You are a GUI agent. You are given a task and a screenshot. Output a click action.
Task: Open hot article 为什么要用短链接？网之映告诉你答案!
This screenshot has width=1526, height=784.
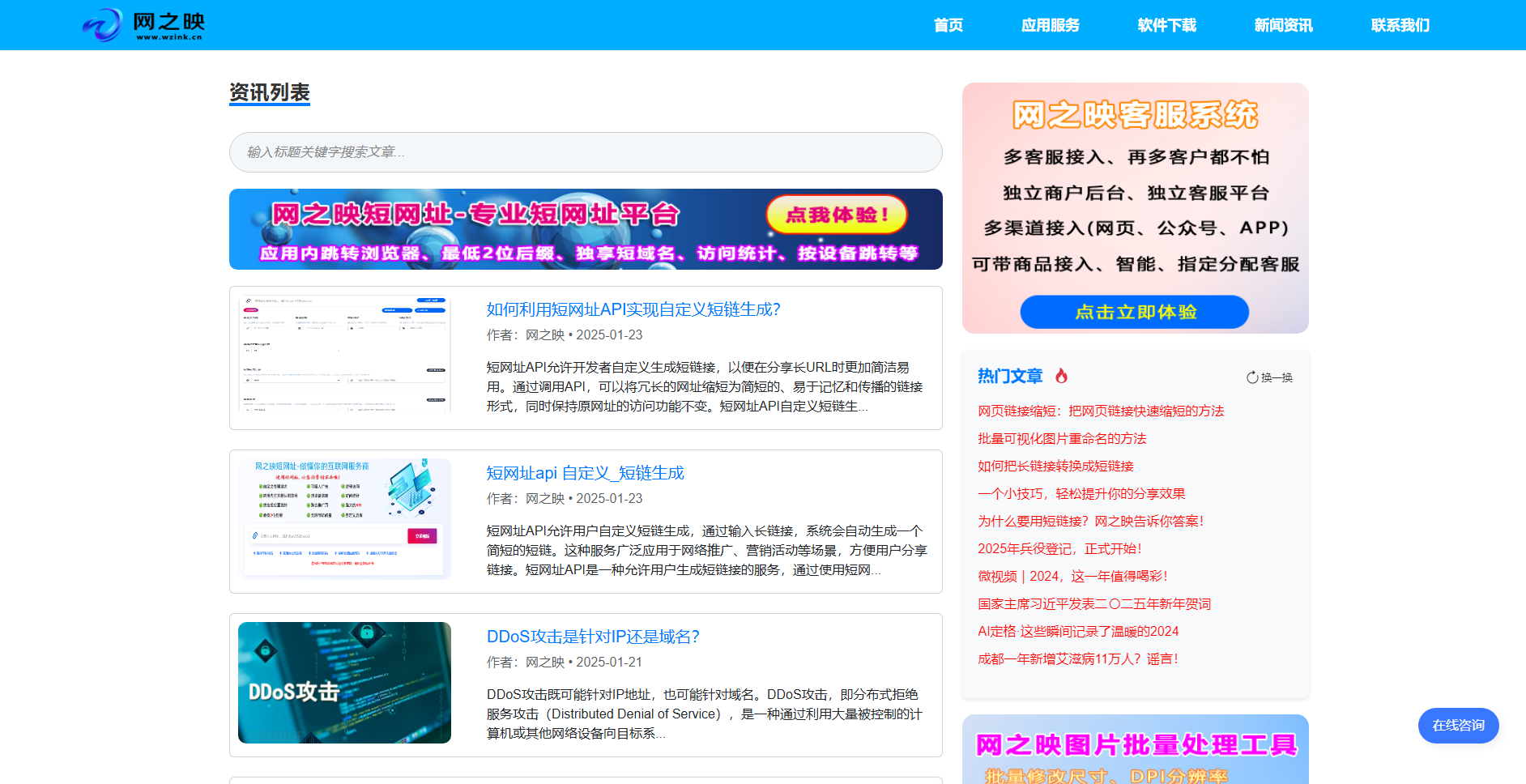click(x=1091, y=522)
